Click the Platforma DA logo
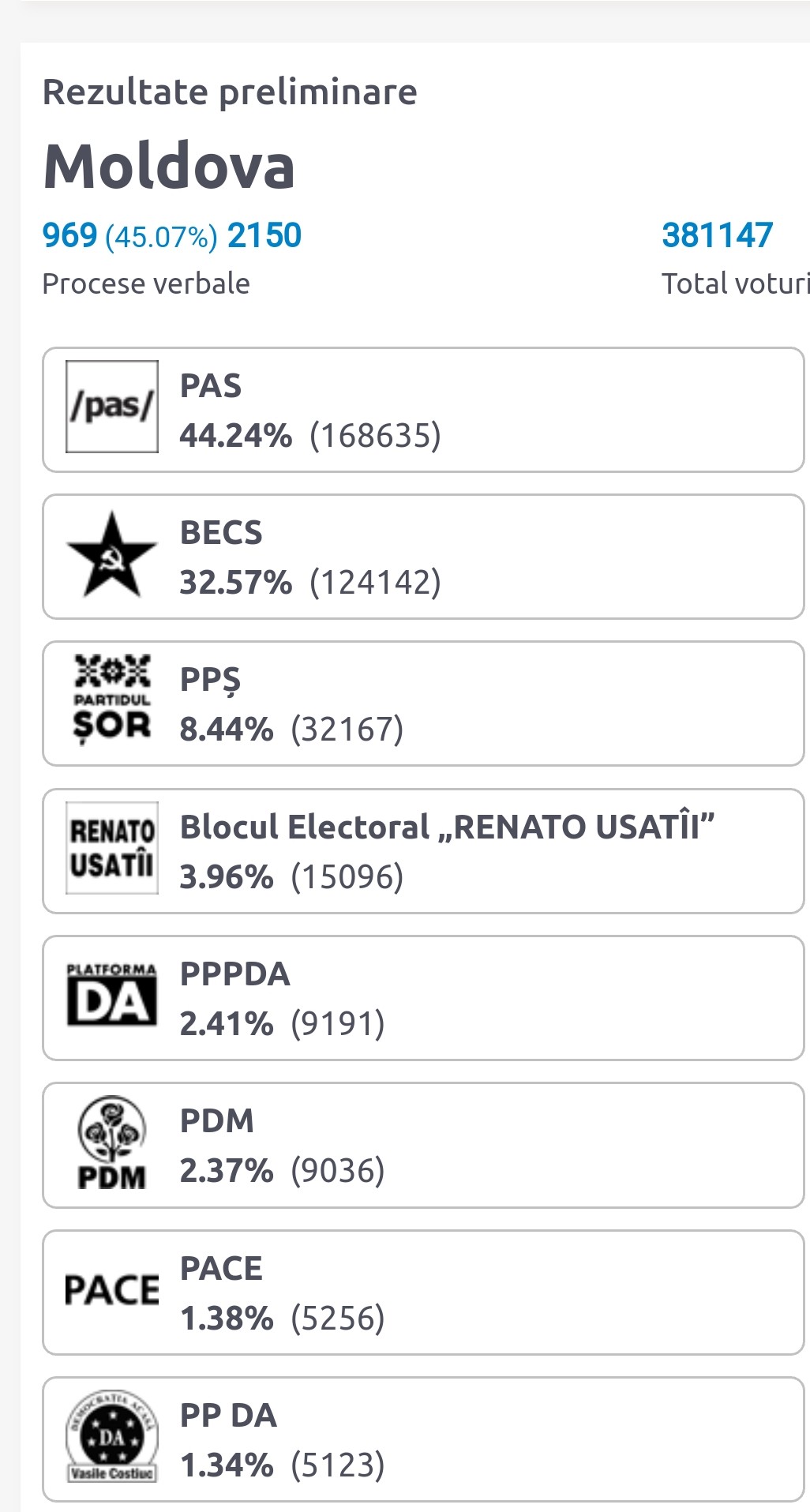This screenshot has height=1512, width=810. pyautogui.click(x=111, y=994)
